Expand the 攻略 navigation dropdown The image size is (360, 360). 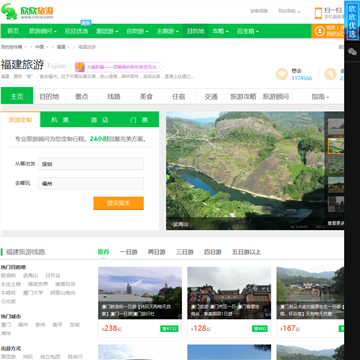(221, 31)
